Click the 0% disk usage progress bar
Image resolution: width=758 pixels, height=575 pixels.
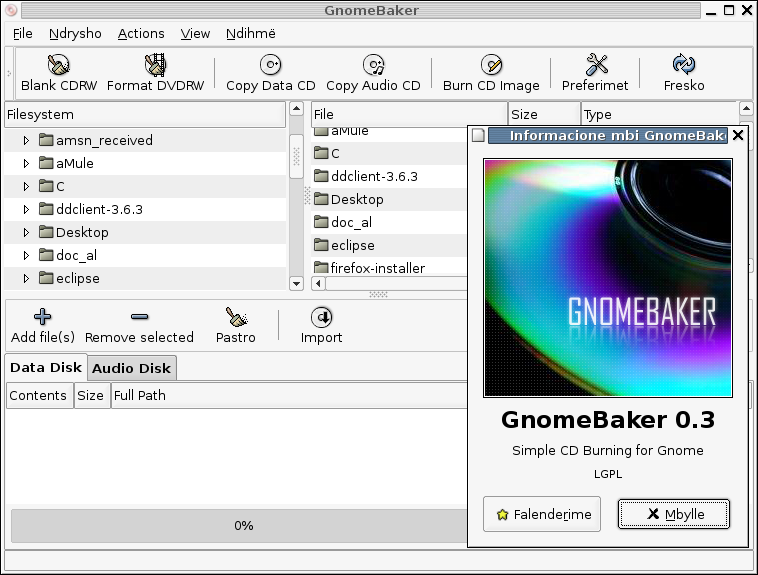(x=239, y=526)
